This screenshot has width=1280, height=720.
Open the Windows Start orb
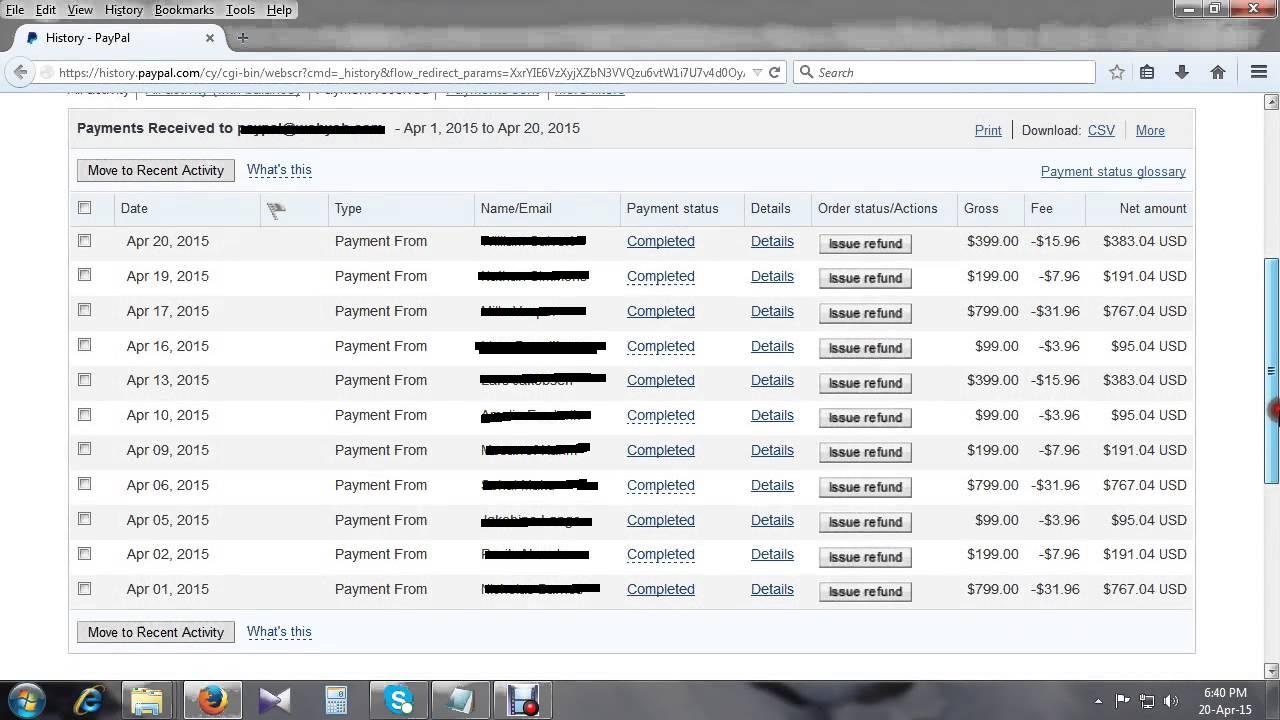(x=26, y=700)
